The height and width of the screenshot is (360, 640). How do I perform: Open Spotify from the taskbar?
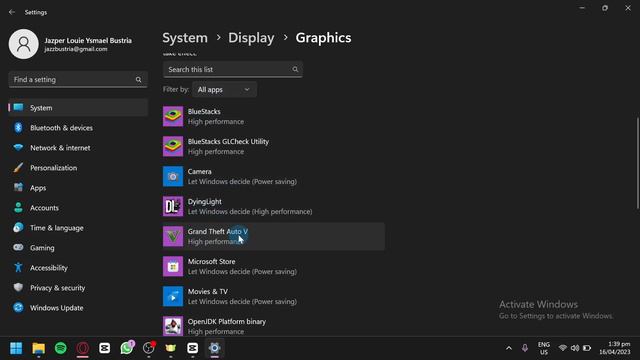61,348
